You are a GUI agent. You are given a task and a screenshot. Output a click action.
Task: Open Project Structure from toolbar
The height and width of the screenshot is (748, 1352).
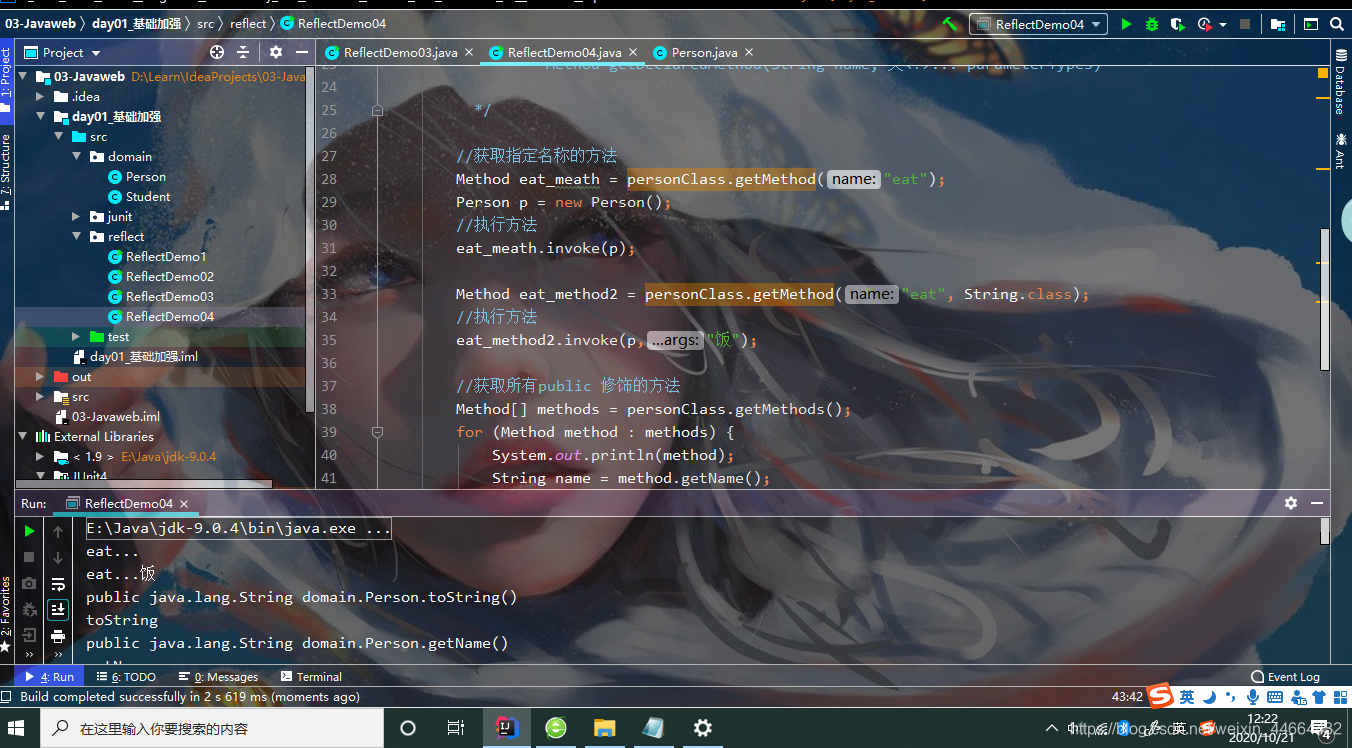point(1278,24)
